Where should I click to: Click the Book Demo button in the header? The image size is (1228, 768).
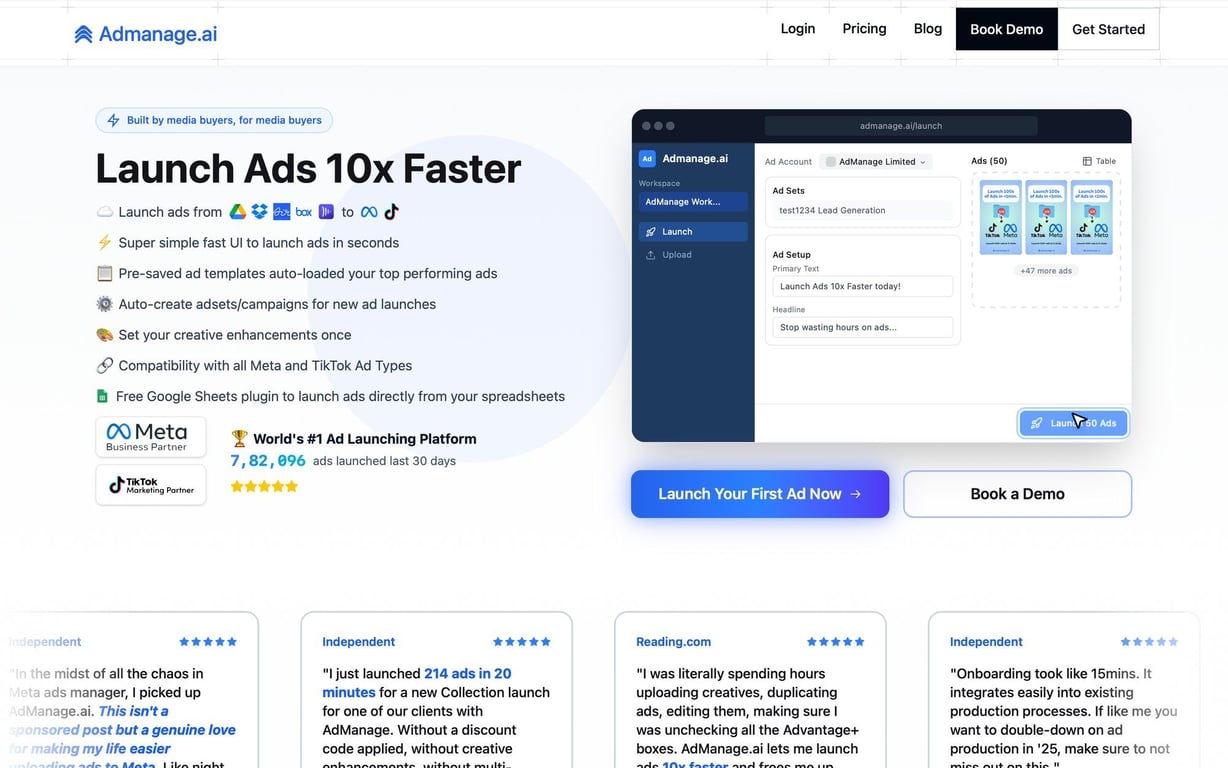[1006, 29]
